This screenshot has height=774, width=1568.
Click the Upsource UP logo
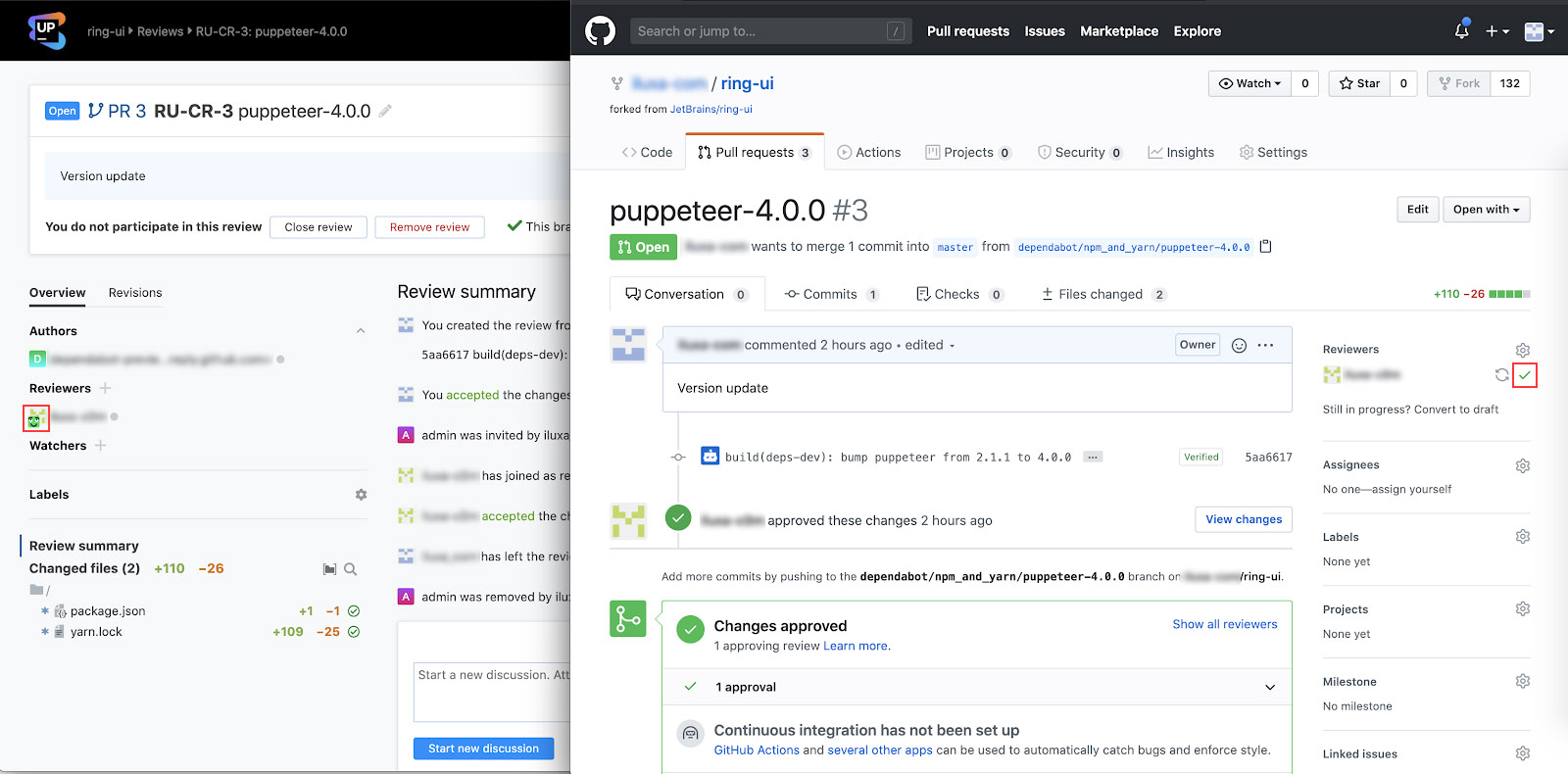(46, 30)
